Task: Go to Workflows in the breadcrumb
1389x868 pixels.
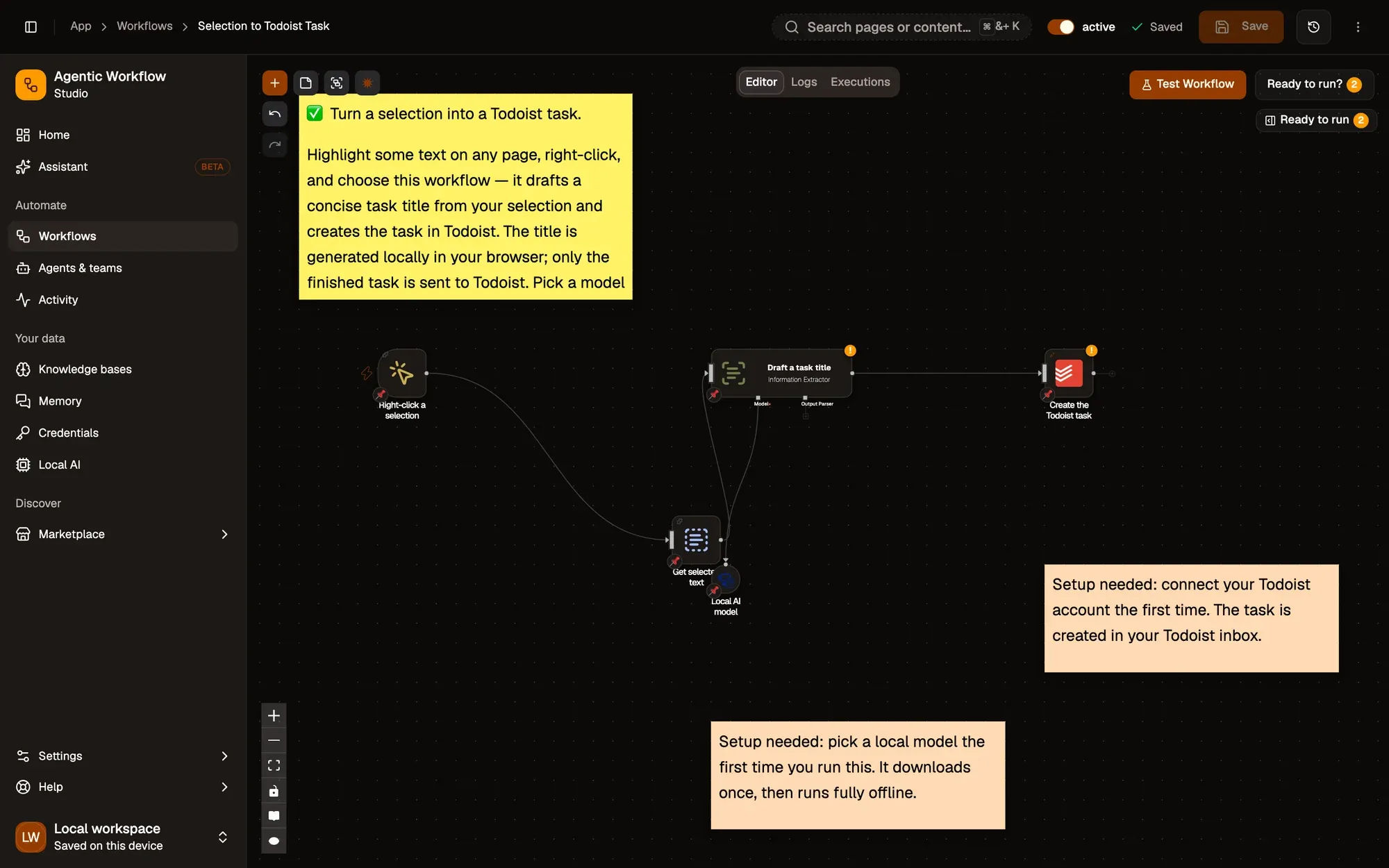Action: [144, 26]
